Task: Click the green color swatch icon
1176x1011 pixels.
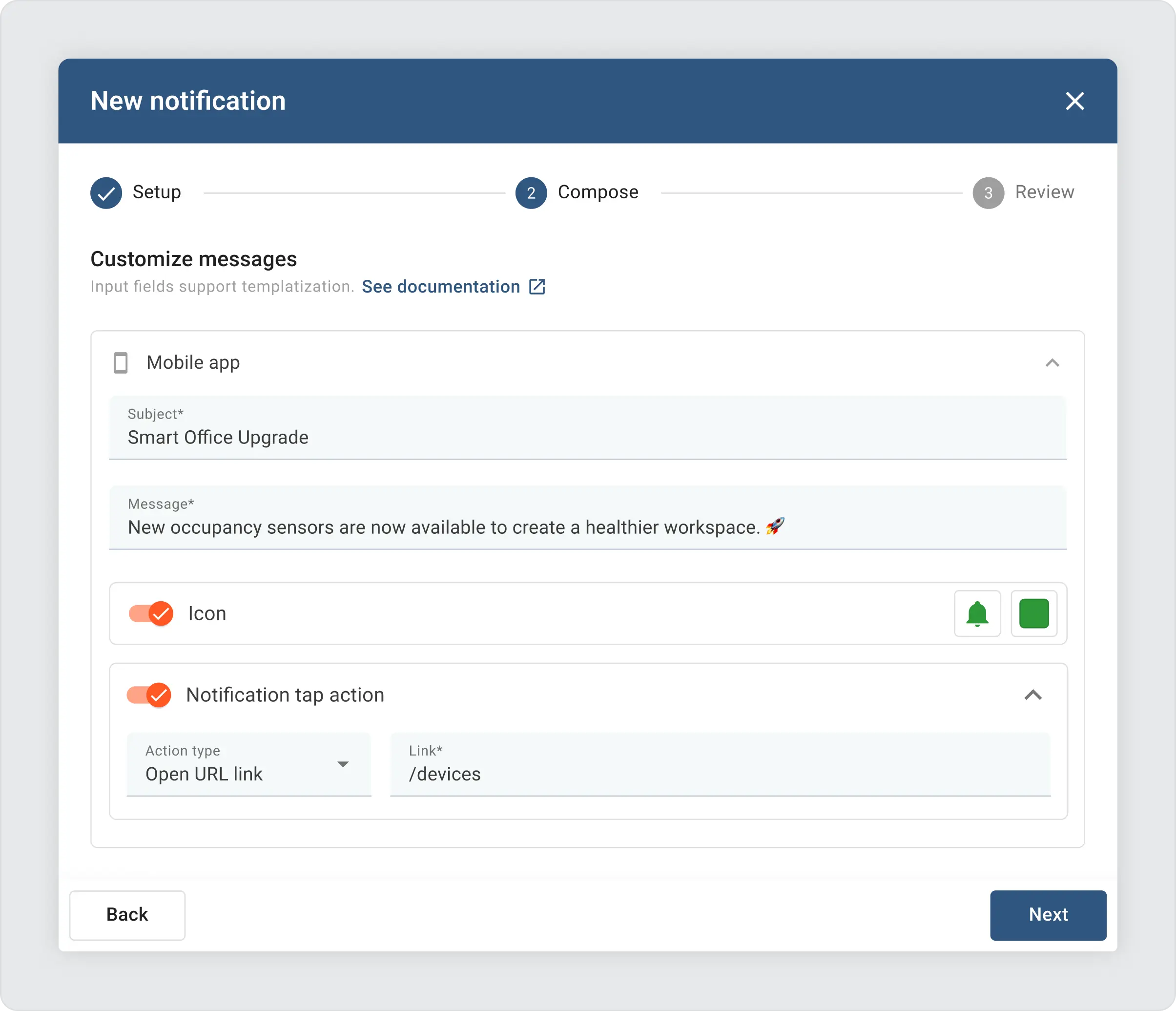Action: click(x=1034, y=614)
